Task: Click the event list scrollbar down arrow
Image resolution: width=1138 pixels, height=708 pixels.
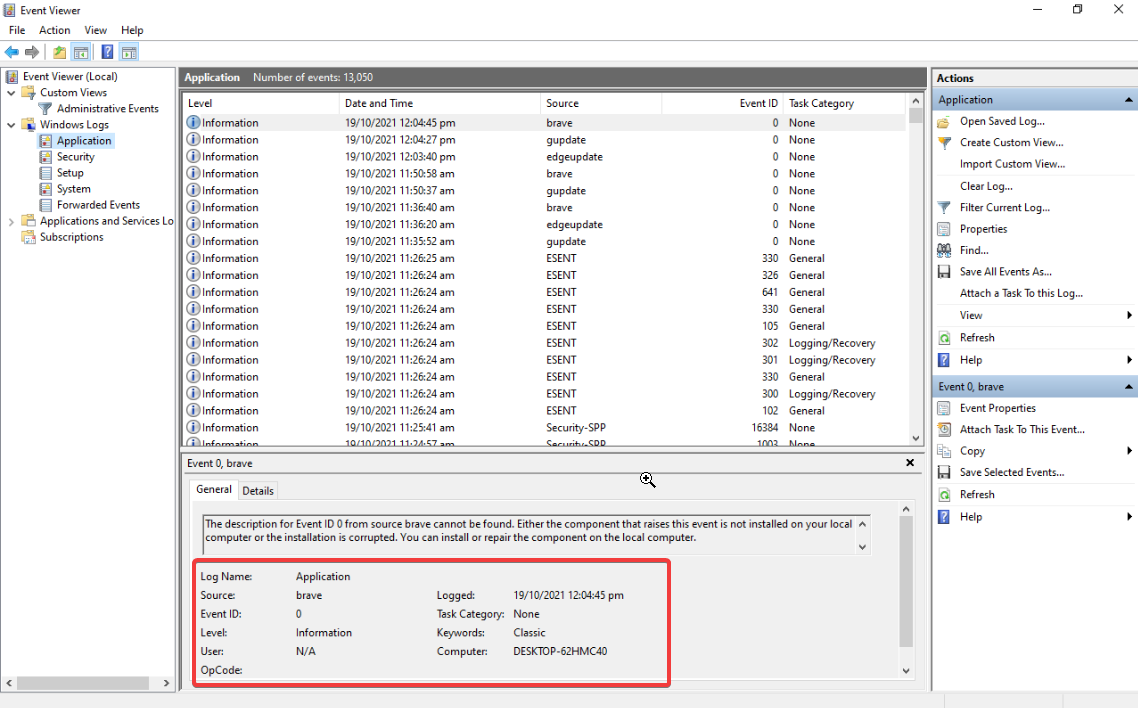Action: tap(915, 438)
